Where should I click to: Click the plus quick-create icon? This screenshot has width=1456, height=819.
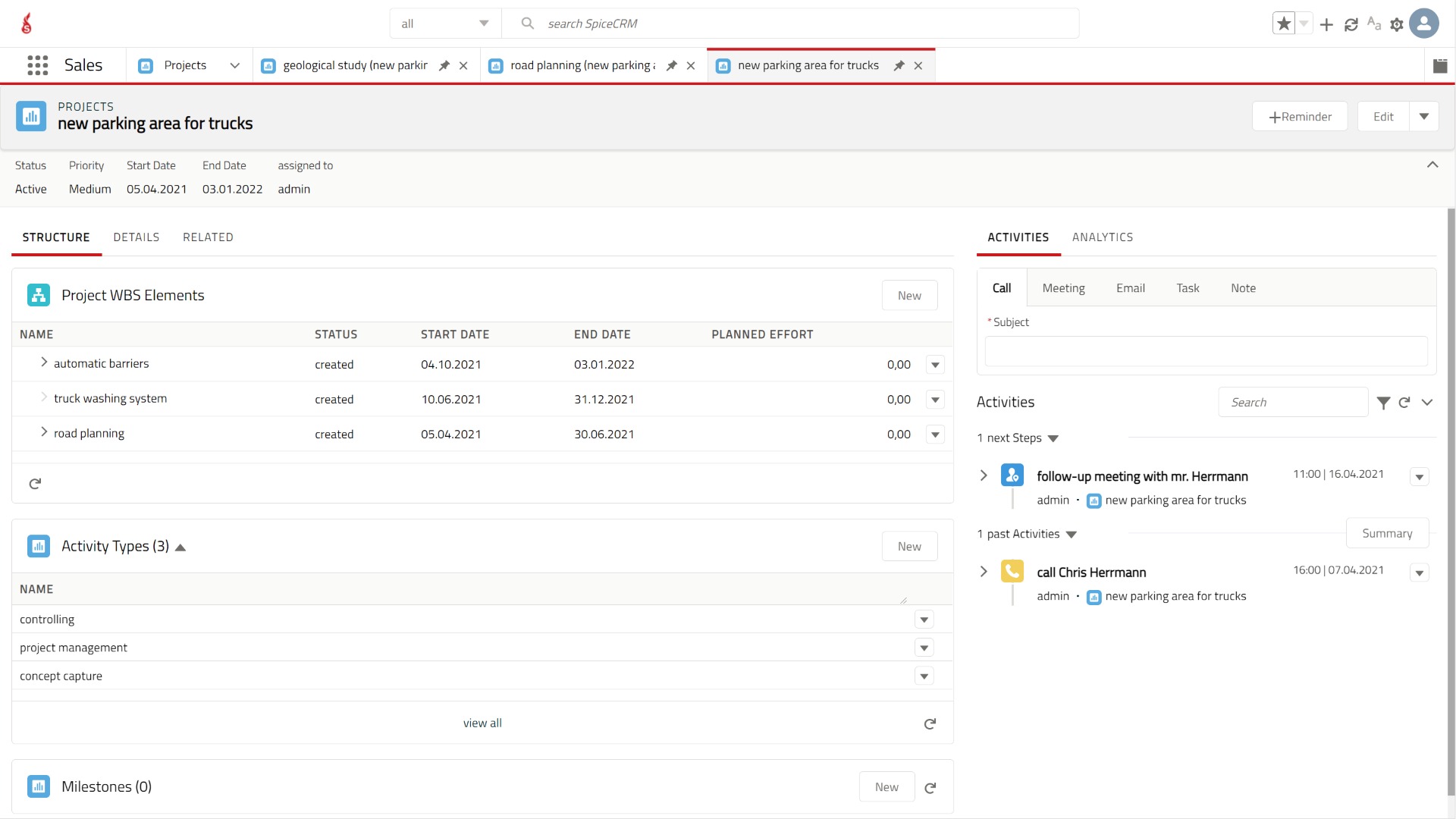(x=1326, y=24)
